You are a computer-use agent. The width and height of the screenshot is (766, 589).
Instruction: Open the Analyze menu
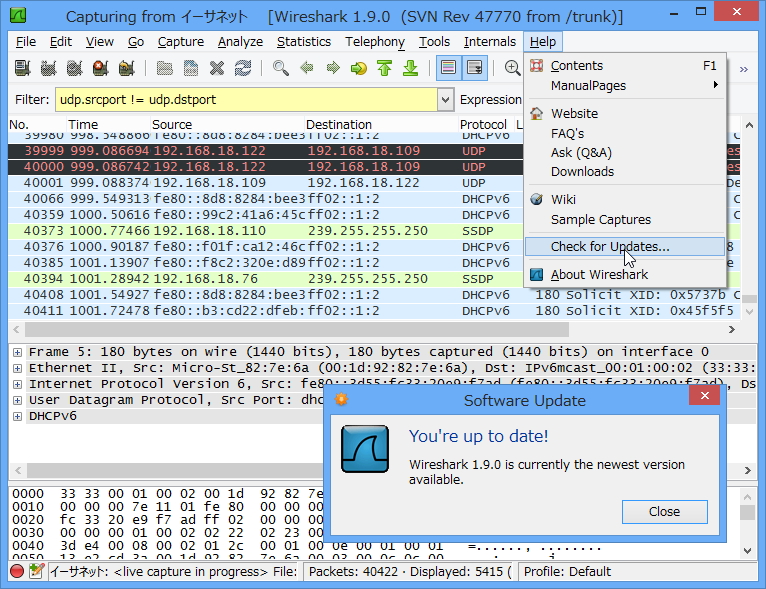coord(240,42)
